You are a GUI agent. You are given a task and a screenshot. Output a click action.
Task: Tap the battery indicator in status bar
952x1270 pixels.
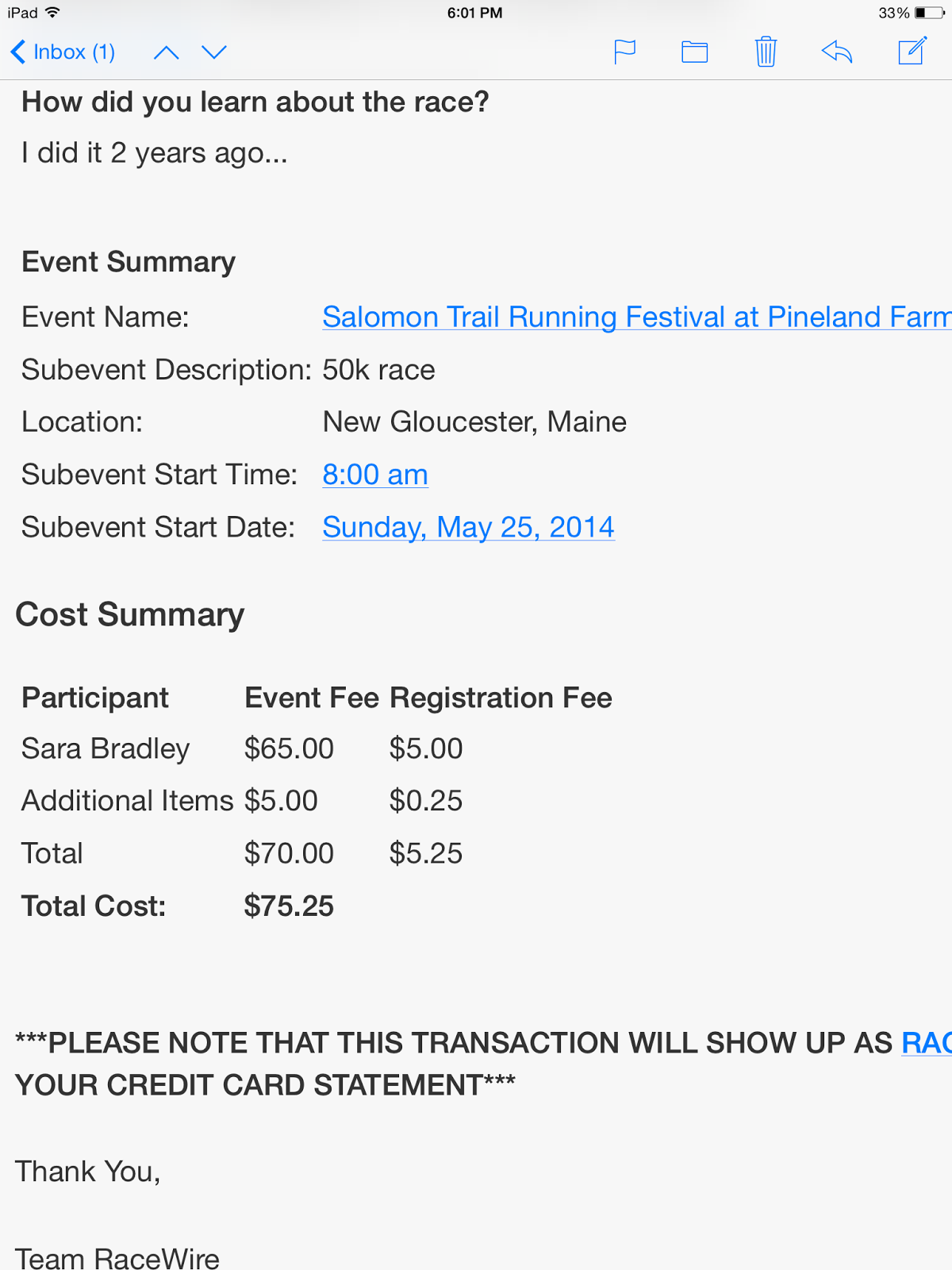928,13
